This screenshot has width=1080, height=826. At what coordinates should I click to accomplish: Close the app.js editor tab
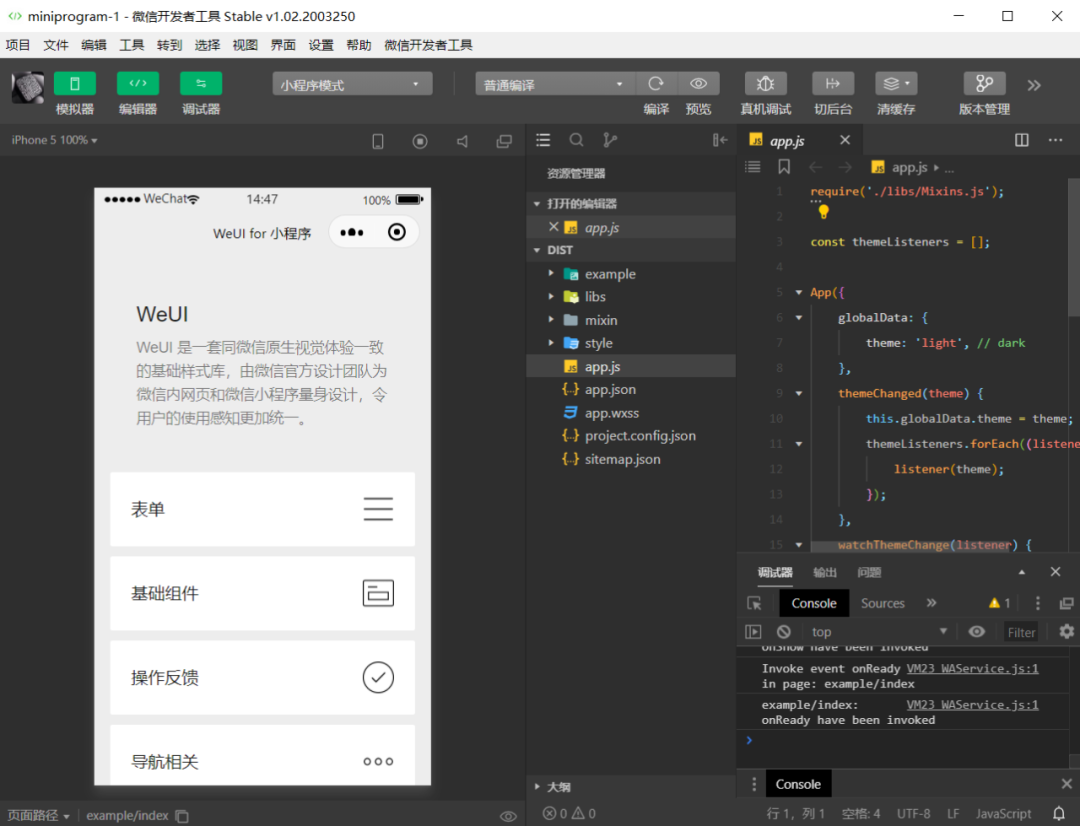point(845,140)
